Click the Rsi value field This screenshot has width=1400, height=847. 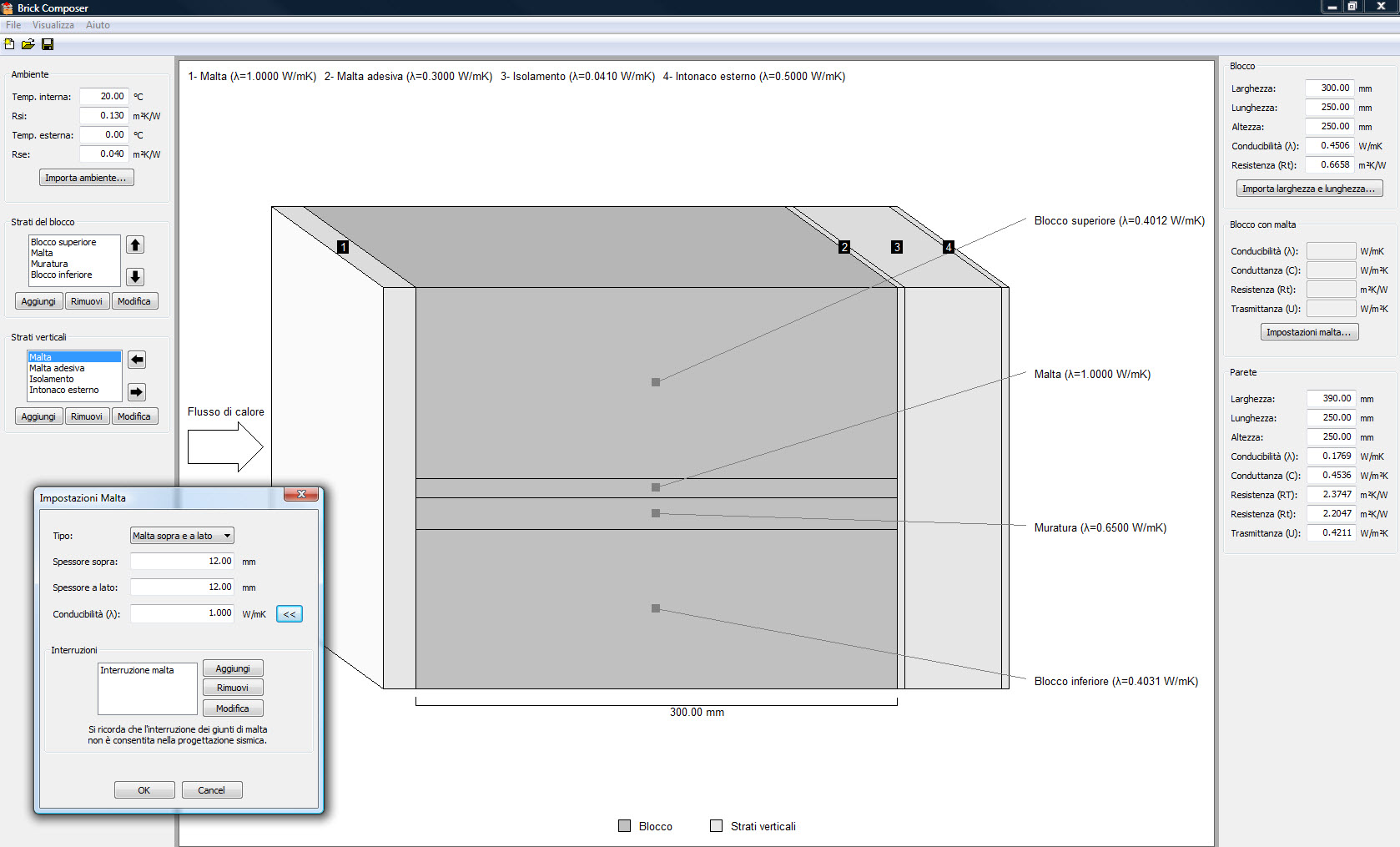[x=103, y=116]
